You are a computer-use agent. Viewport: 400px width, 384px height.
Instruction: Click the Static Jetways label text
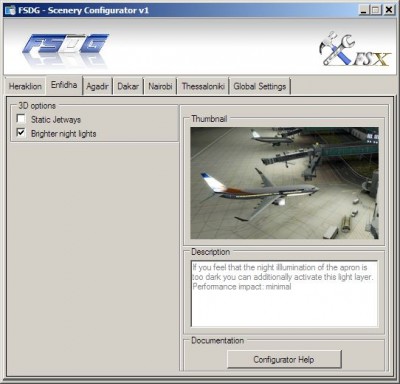coord(56,119)
